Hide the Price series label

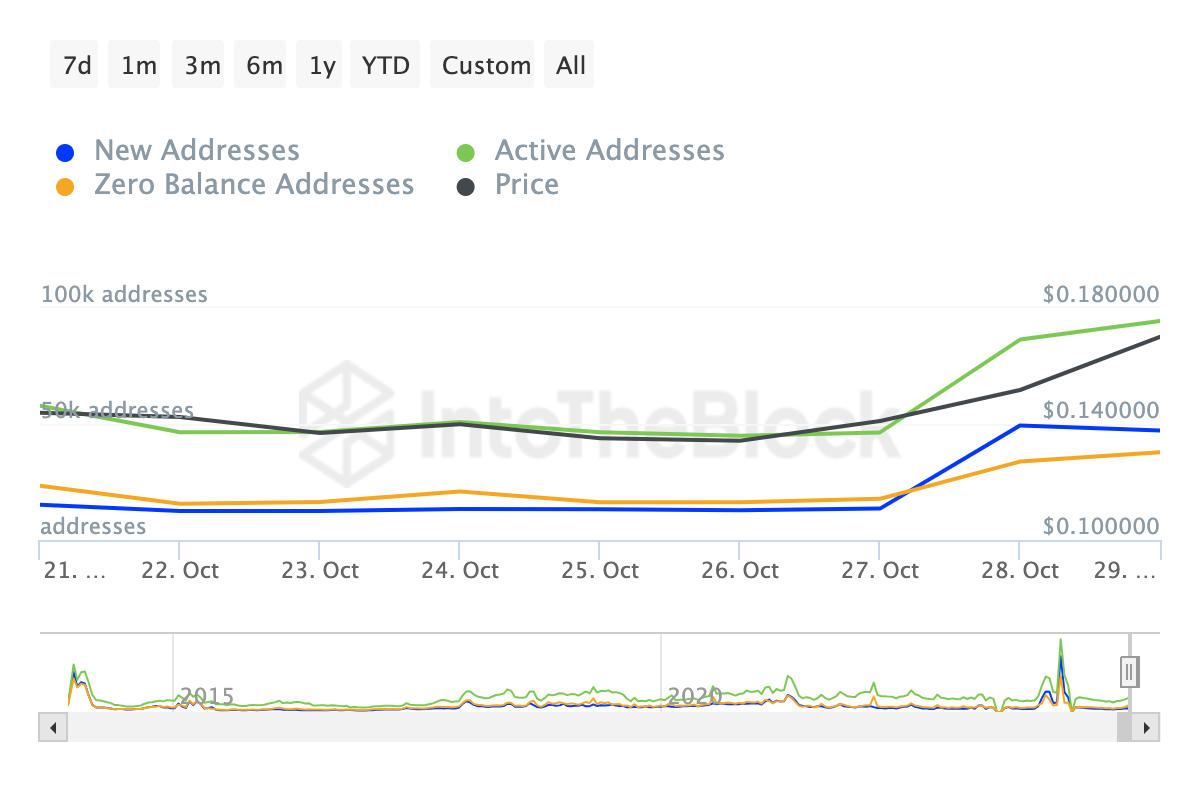click(x=527, y=185)
